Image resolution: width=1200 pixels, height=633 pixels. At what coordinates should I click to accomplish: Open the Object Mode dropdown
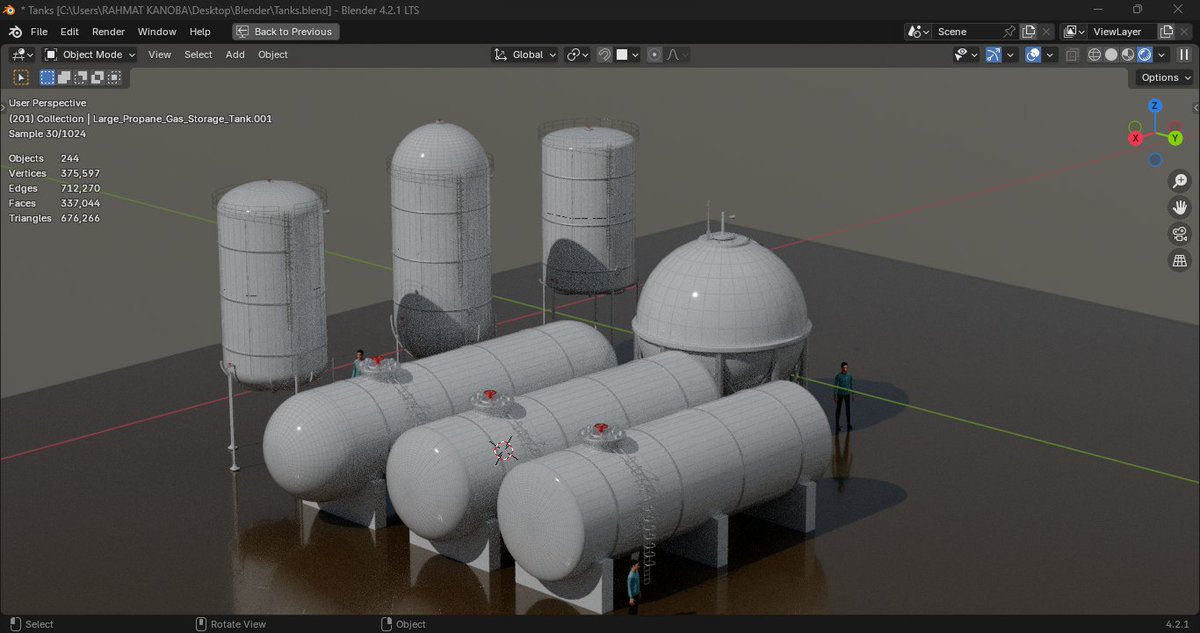point(88,55)
